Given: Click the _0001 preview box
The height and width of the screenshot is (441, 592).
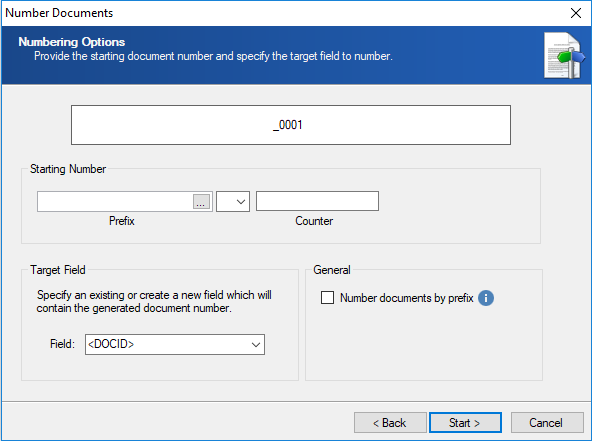Looking at the screenshot, I should click(291, 125).
